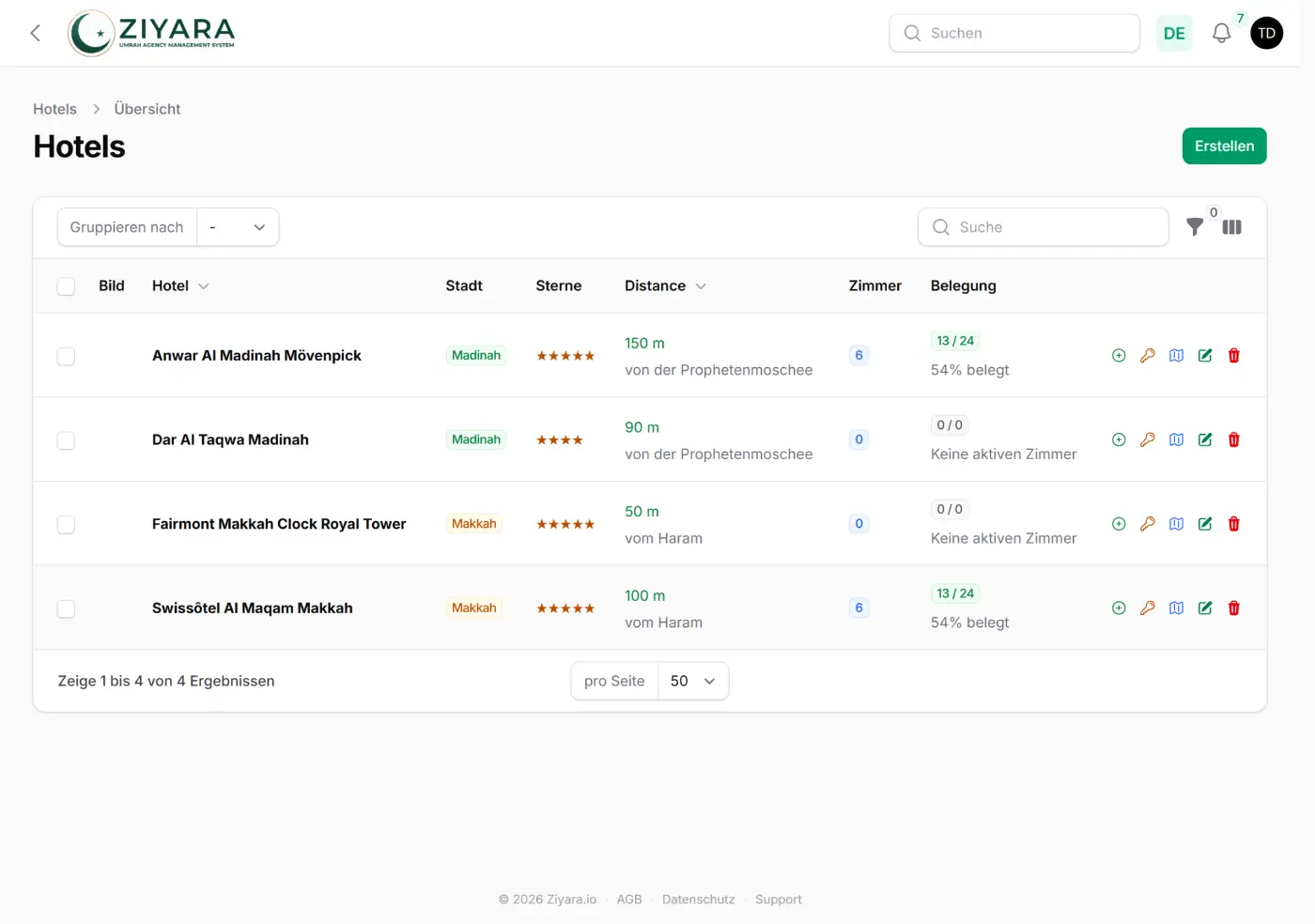Open the map icon for Anwar Al Madinah Mövenpick
This screenshot has height=924, width=1315.
tap(1176, 356)
